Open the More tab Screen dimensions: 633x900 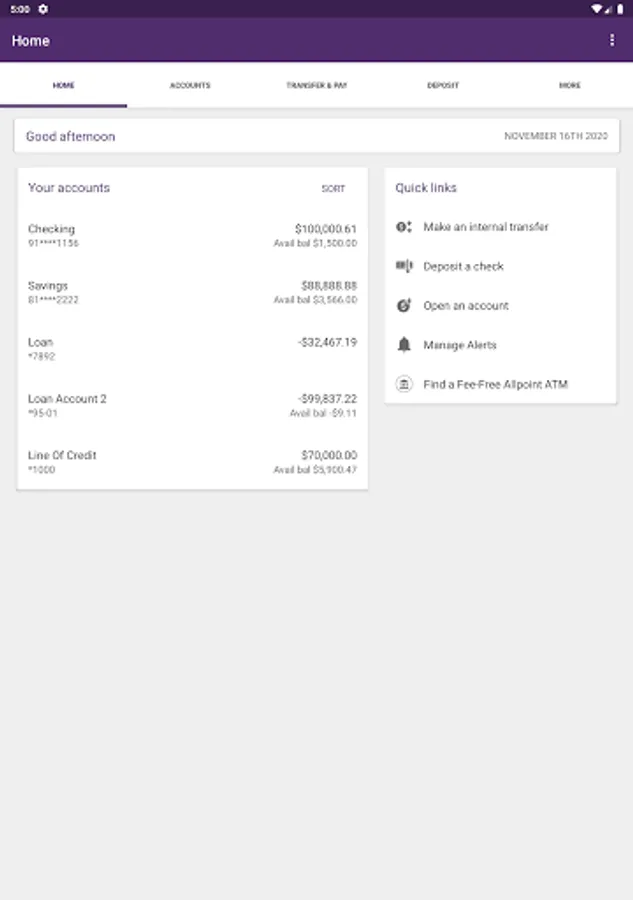pyautogui.click(x=569, y=86)
